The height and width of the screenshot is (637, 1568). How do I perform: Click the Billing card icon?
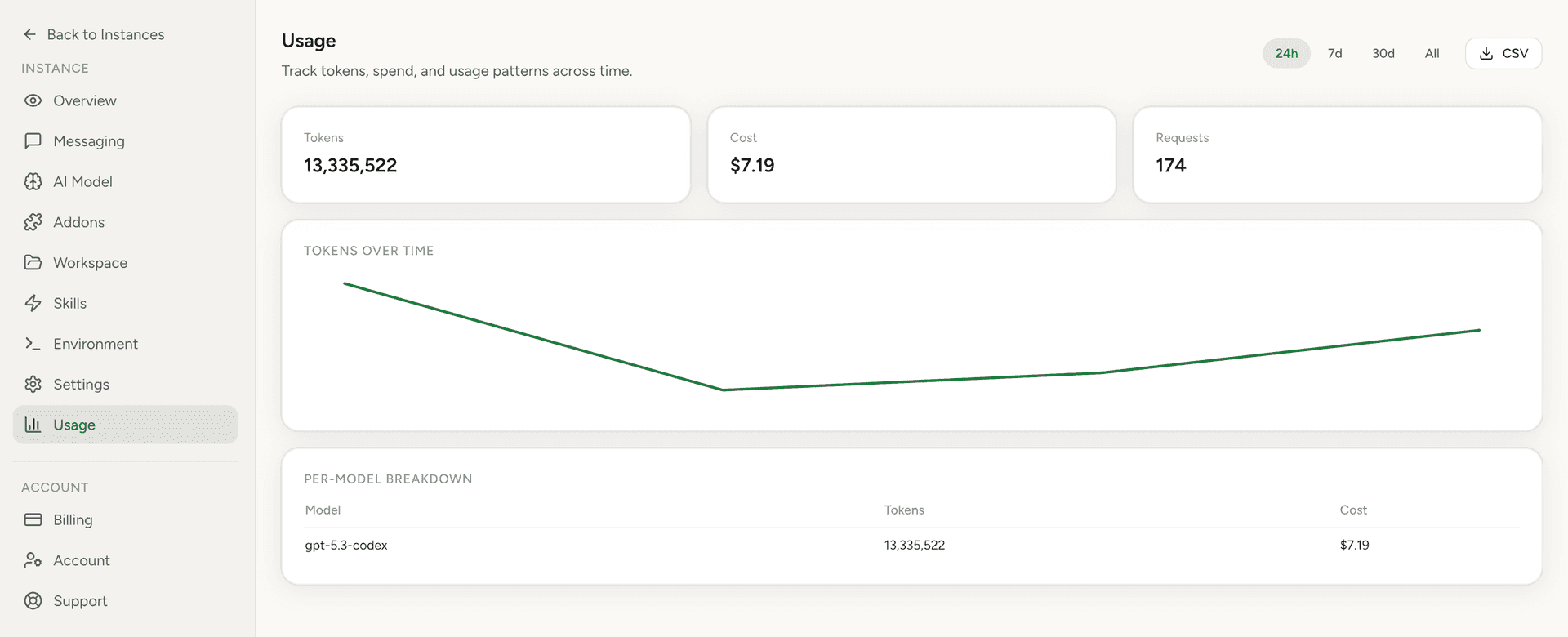tap(33, 519)
